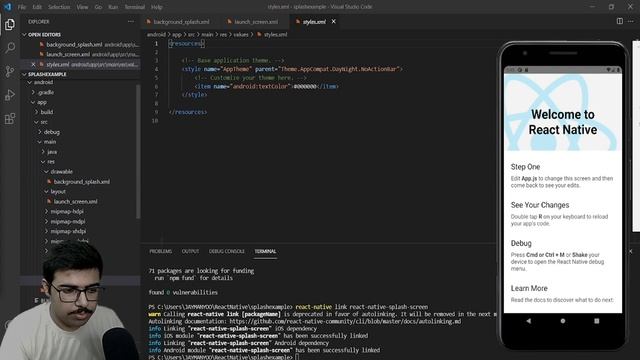Open background_splash.xml under drawable folder

pos(82,182)
